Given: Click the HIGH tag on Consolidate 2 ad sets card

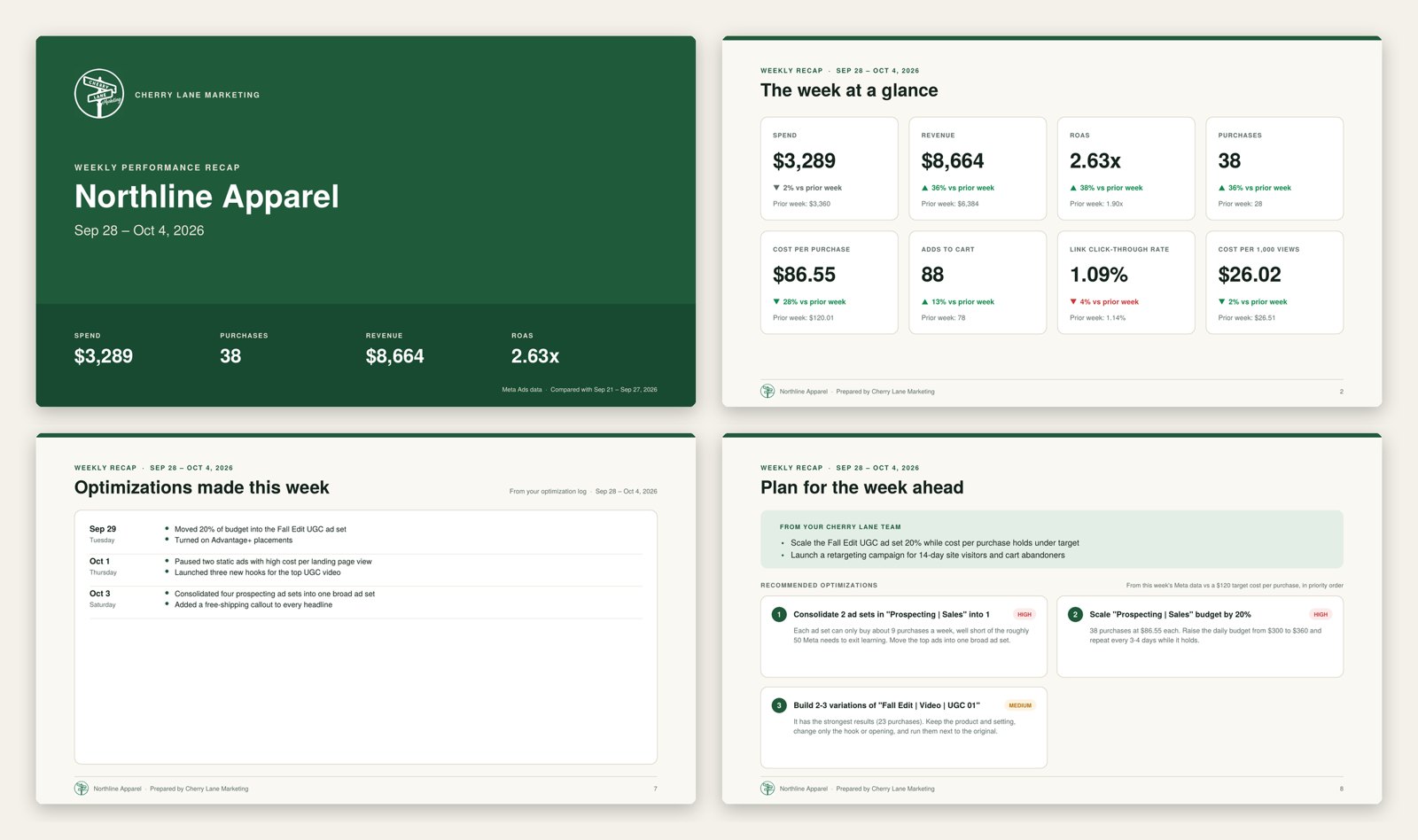Looking at the screenshot, I should 1025,614.
